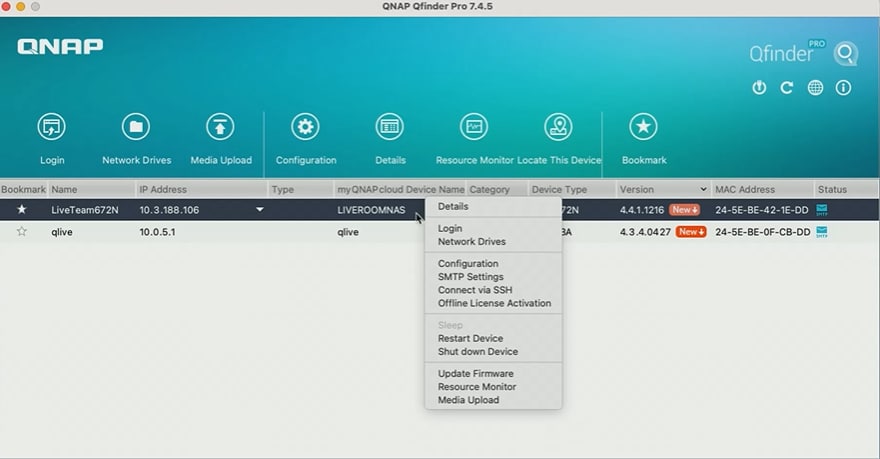Screen dimensions: 880x459
Task: Select the LiveTeam672N device name
Action: [85, 210]
